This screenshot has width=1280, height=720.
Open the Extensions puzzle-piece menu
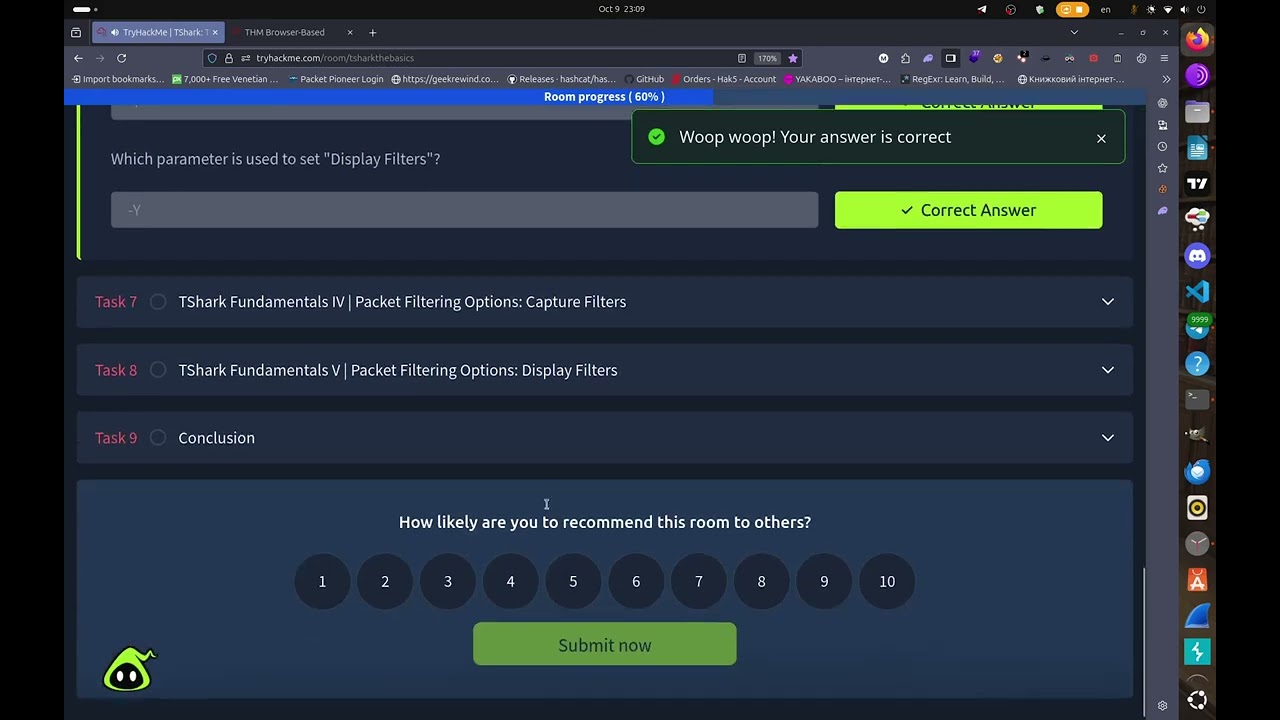(905, 58)
